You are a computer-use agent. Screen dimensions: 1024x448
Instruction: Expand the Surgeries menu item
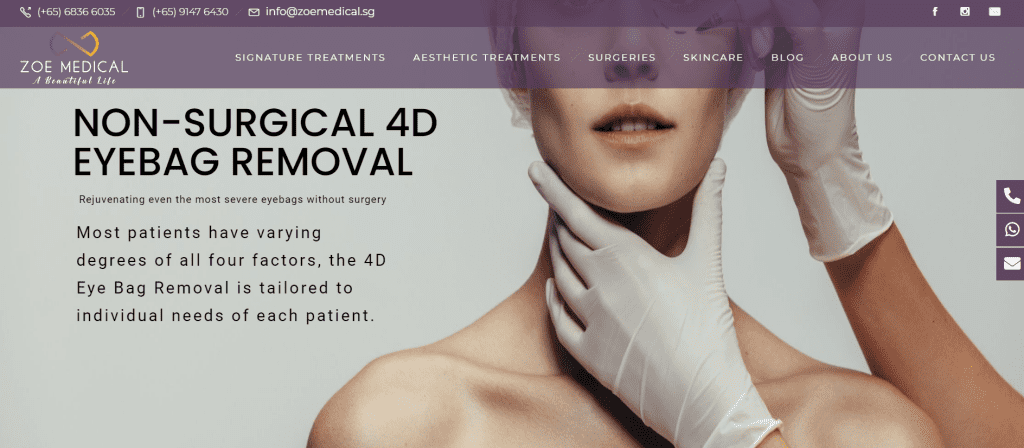pyautogui.click(x=622, y=57)
